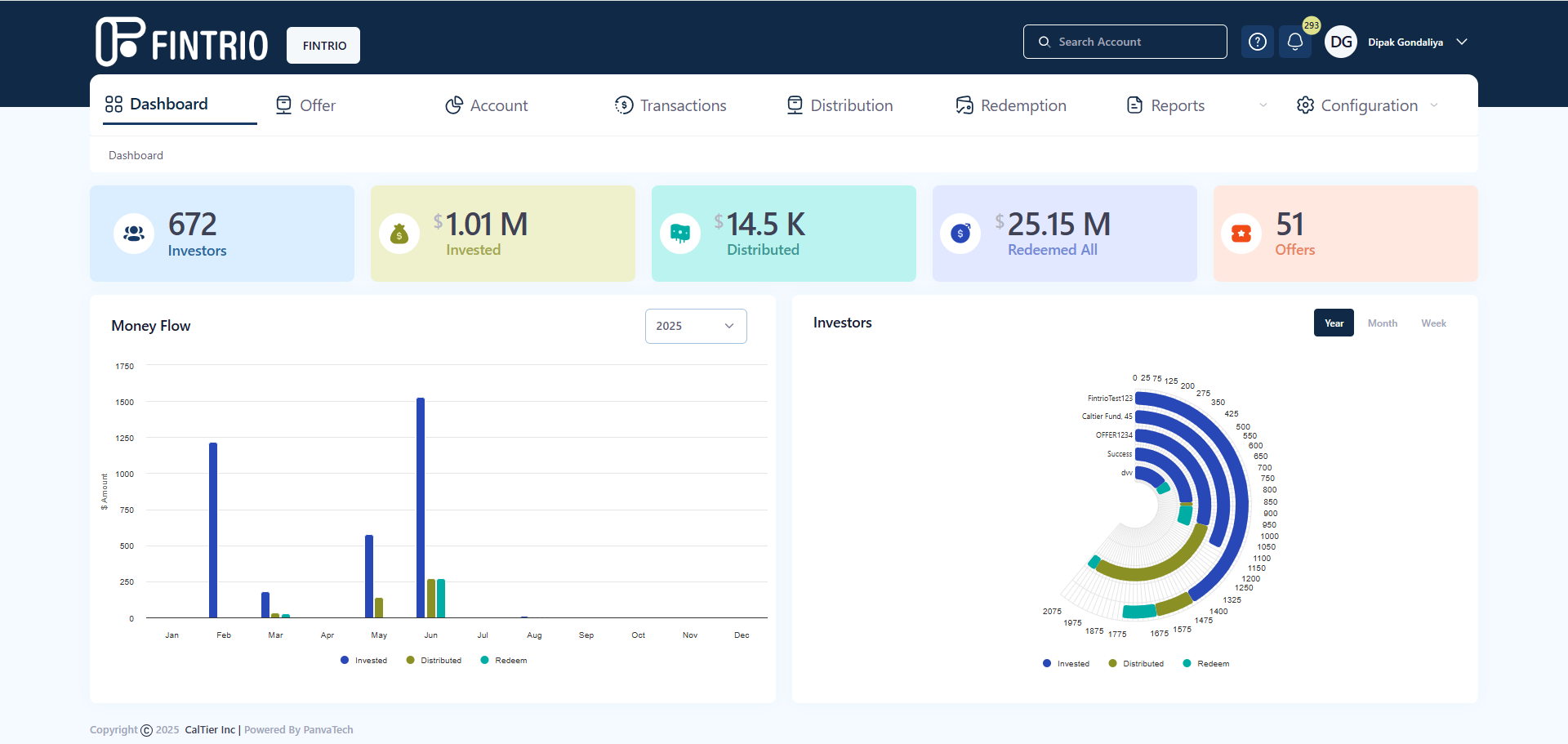Expand the Reports menu
This screenshot has width=1568, height=744.
click(x=1263, y=105)
